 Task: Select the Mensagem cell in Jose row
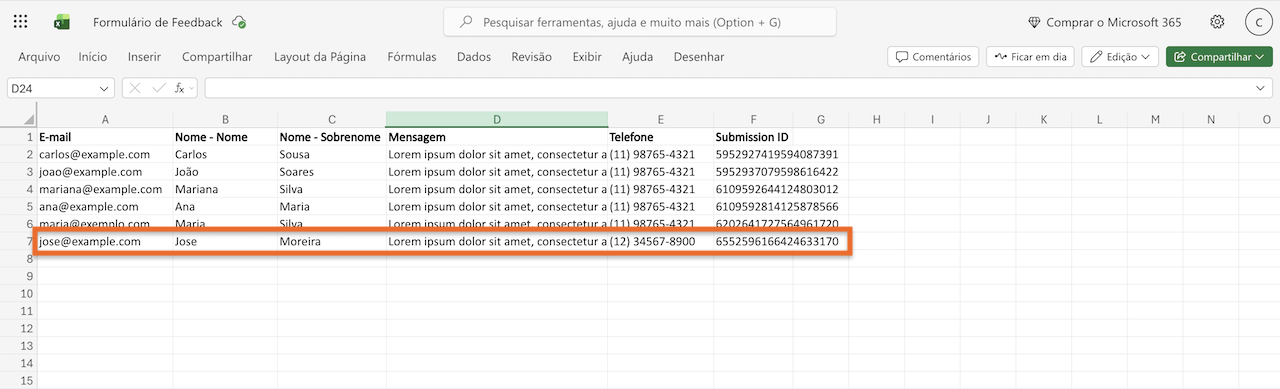pyautogui.click(x=496, y=241)
